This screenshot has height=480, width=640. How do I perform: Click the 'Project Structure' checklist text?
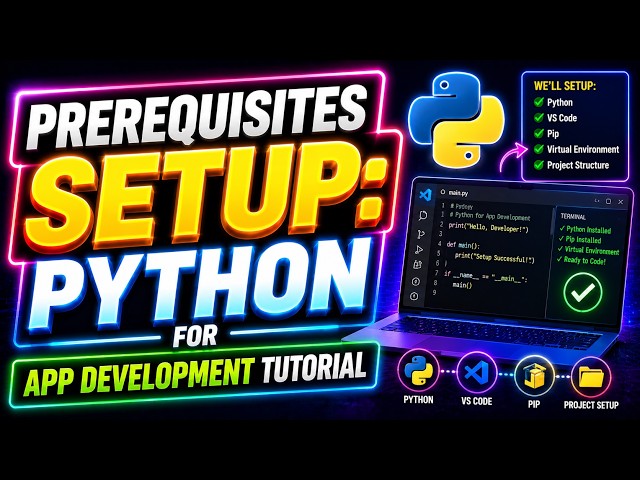pos(578,165)
